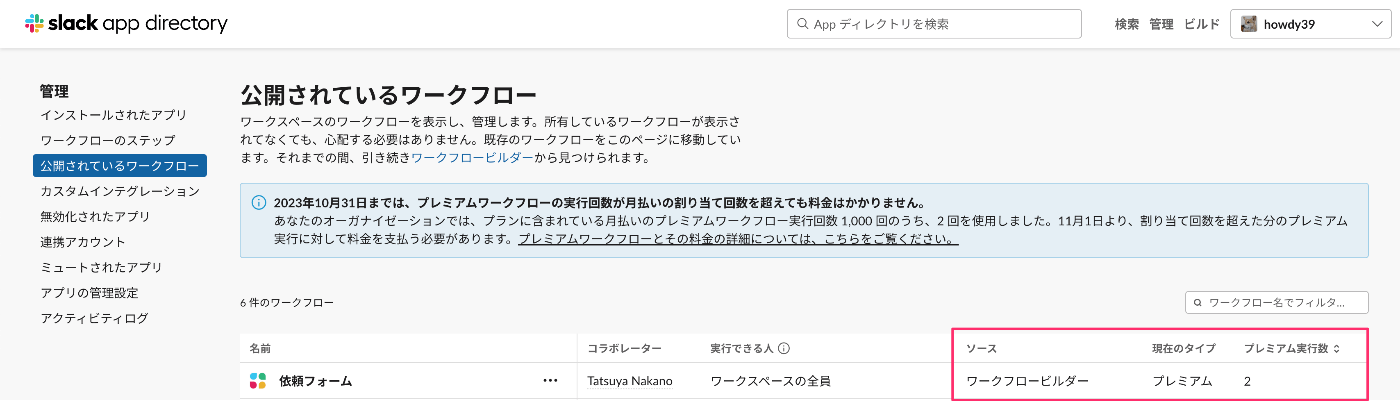Image resolution: width=1400 pixels, height=418 pixels.
Task: Click 管理 in the top navigation
Action: [x=1161, y=24]
